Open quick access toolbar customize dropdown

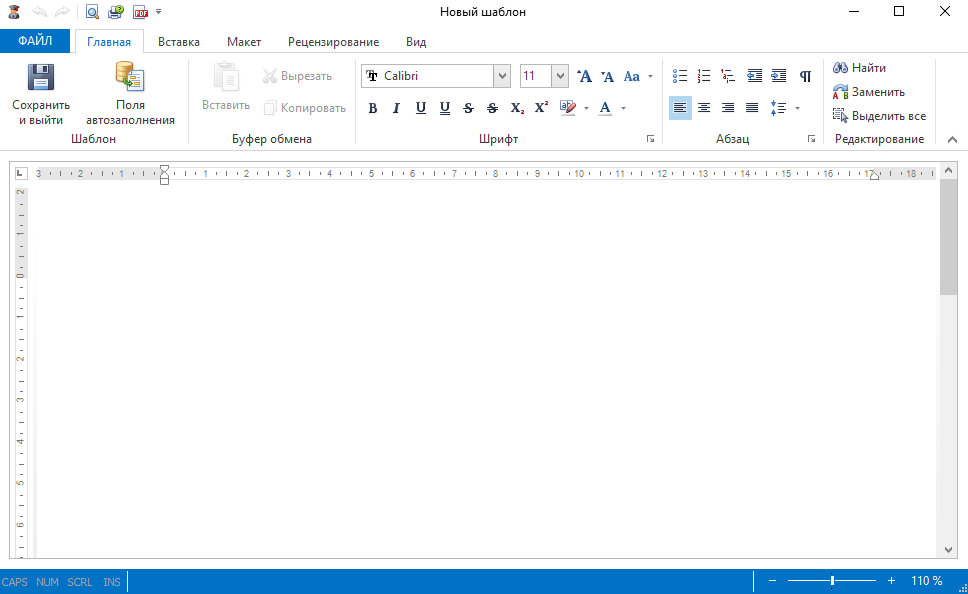[x=159, y=12]
